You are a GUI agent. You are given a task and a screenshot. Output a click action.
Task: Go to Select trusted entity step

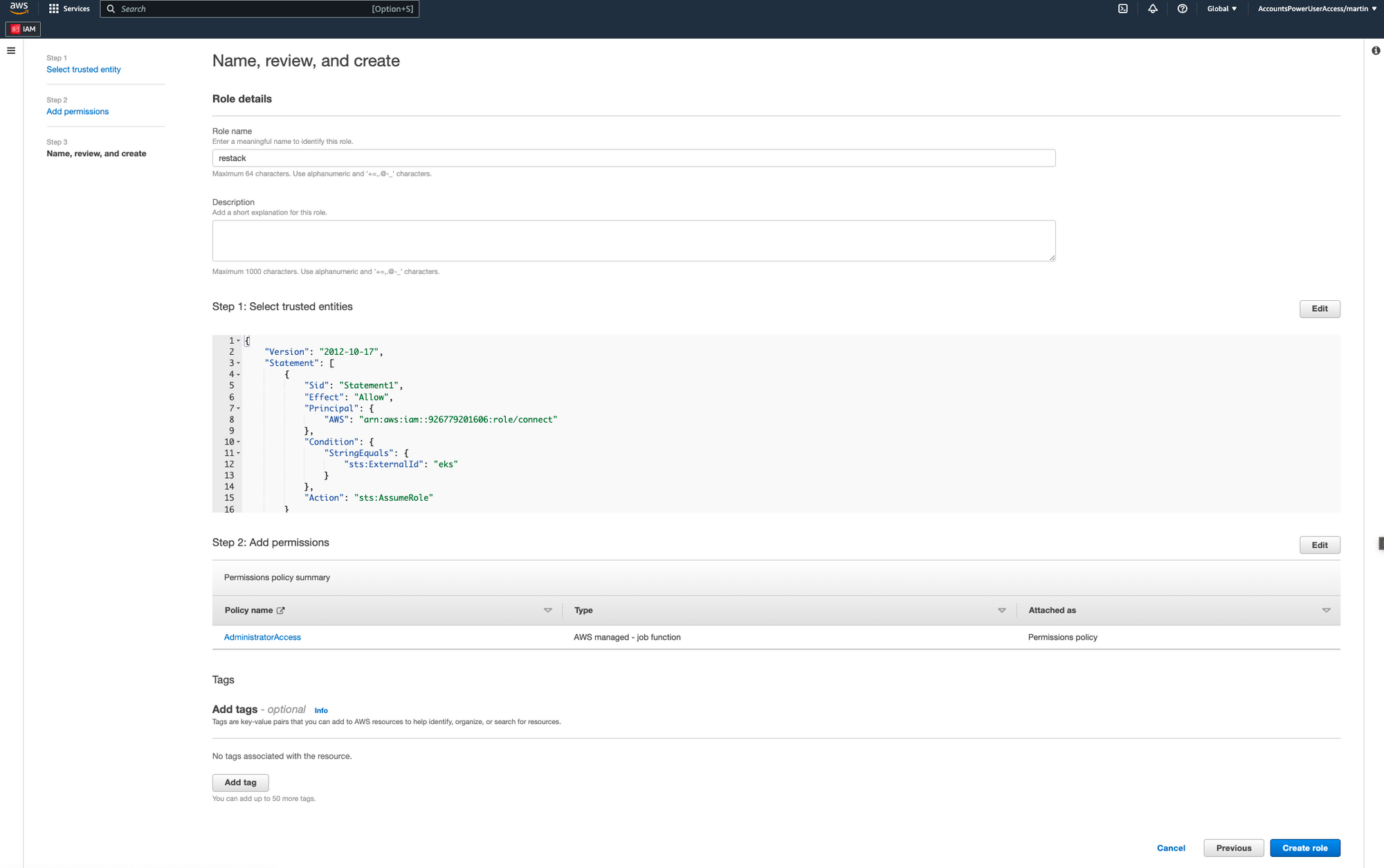click(83, 69)
